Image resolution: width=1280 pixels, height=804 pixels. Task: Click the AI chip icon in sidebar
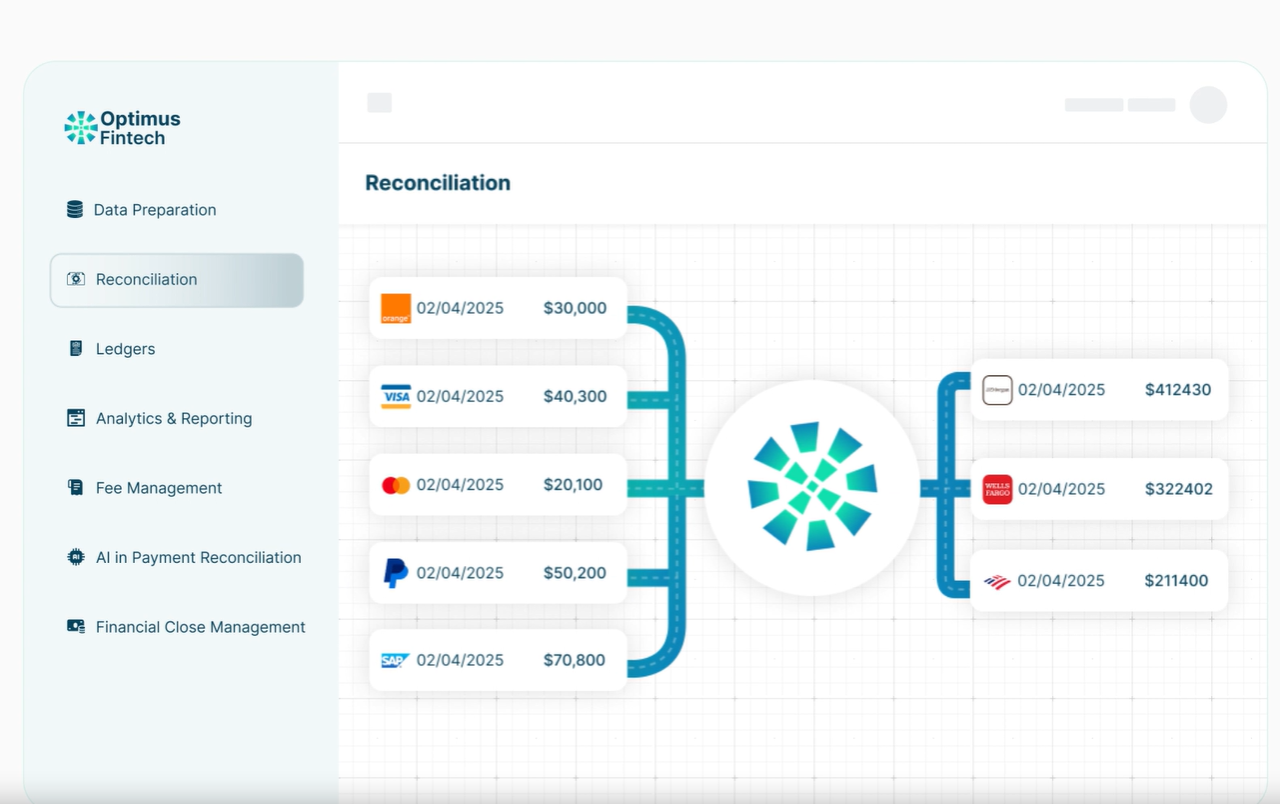coord(76,557)
